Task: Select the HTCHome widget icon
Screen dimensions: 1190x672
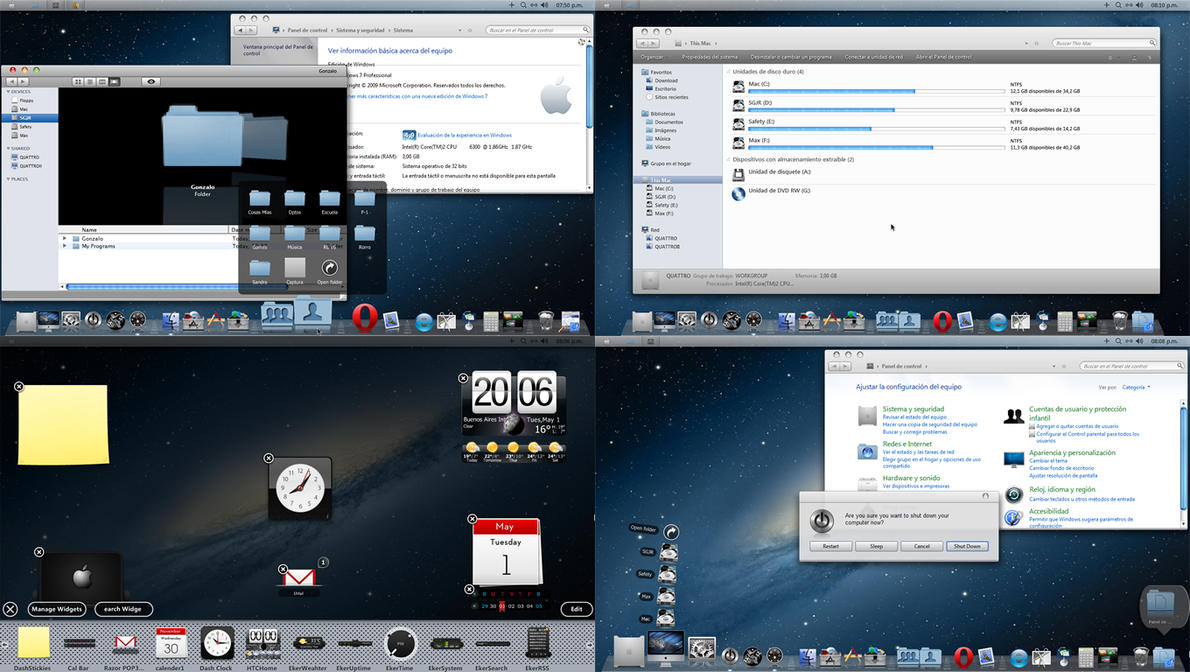Action: coord(263,642)
